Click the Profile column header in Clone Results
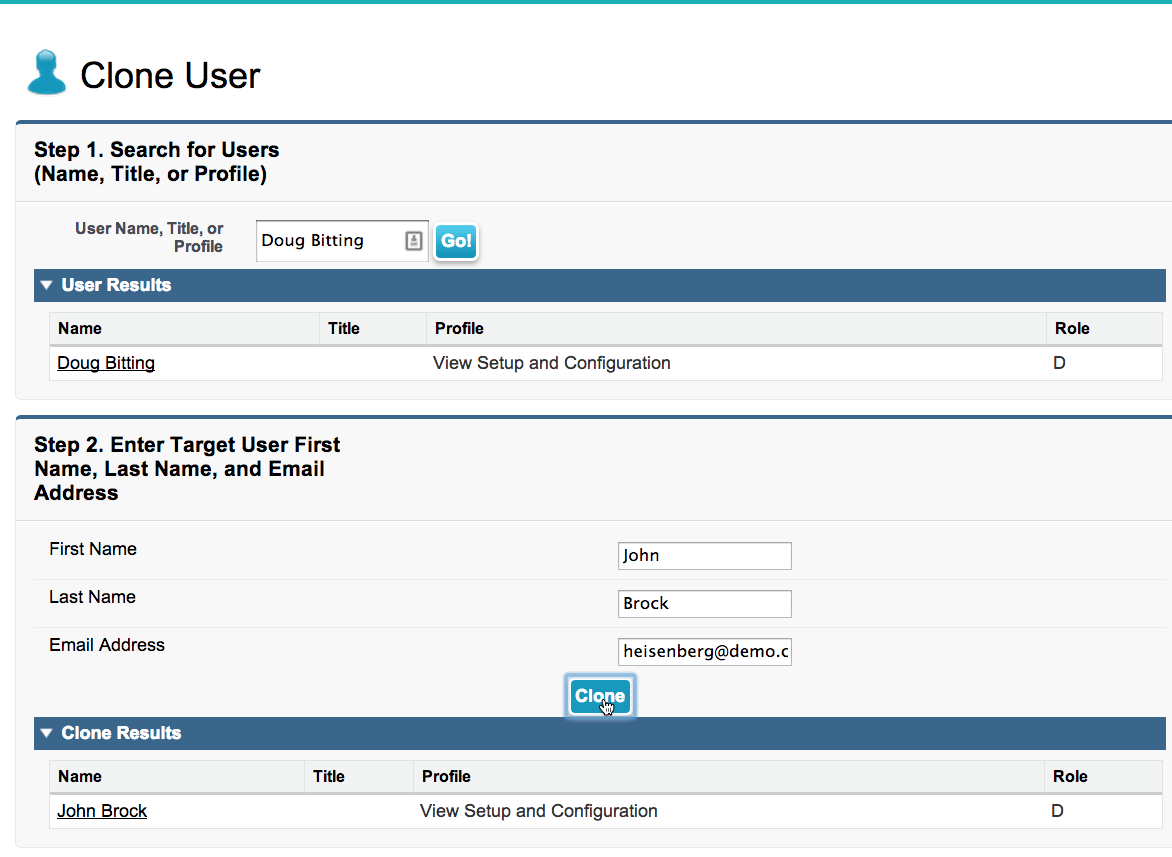Viewport: 1172px width, 857px height. coord(446,776)
